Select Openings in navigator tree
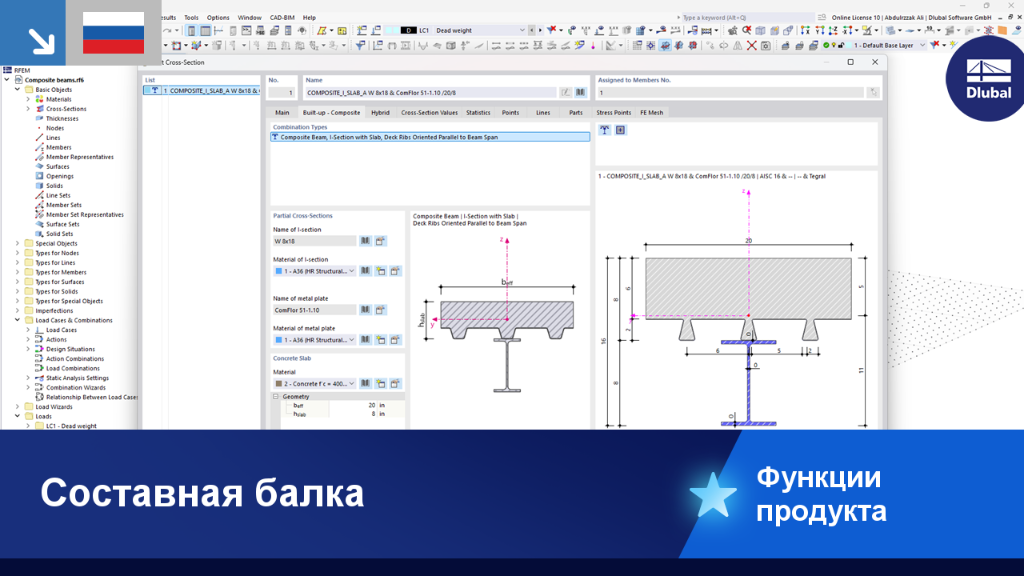This screenshot has width=1024, height=576. [x=59, y=176]
